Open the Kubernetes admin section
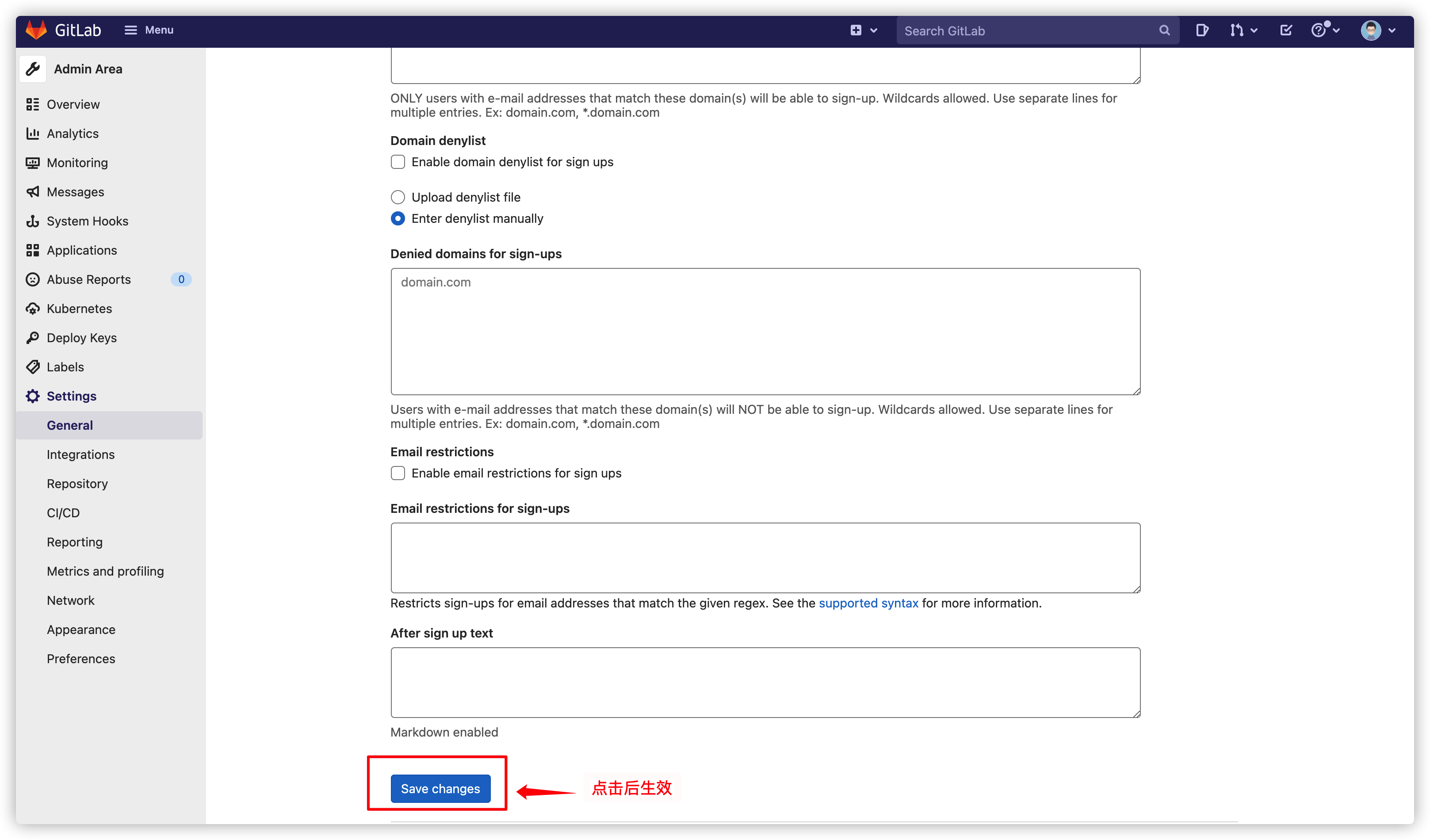Screen dimensions: 1430x840 pyautogui.click(x=80, y=309)
